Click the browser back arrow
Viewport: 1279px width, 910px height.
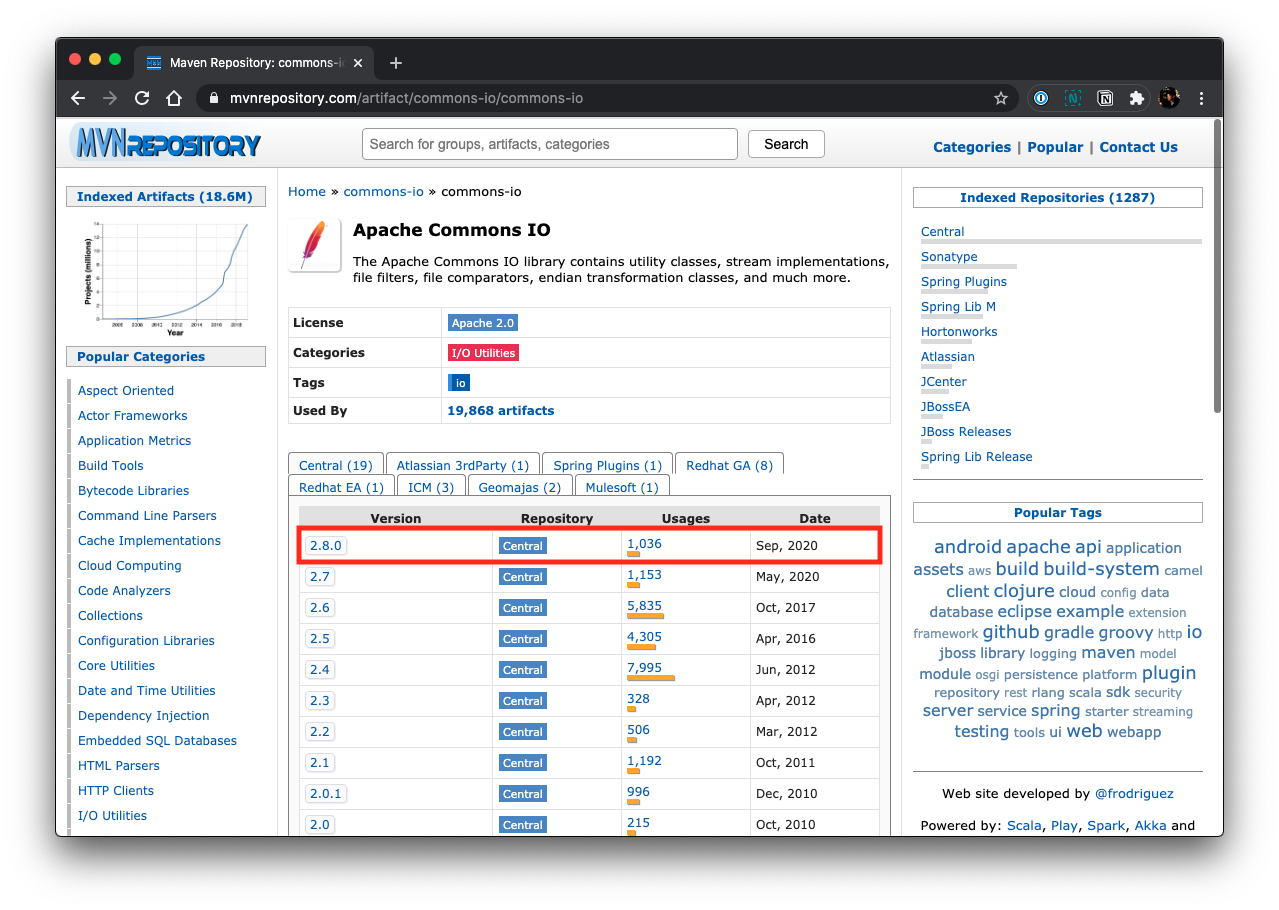pos(78,98)
